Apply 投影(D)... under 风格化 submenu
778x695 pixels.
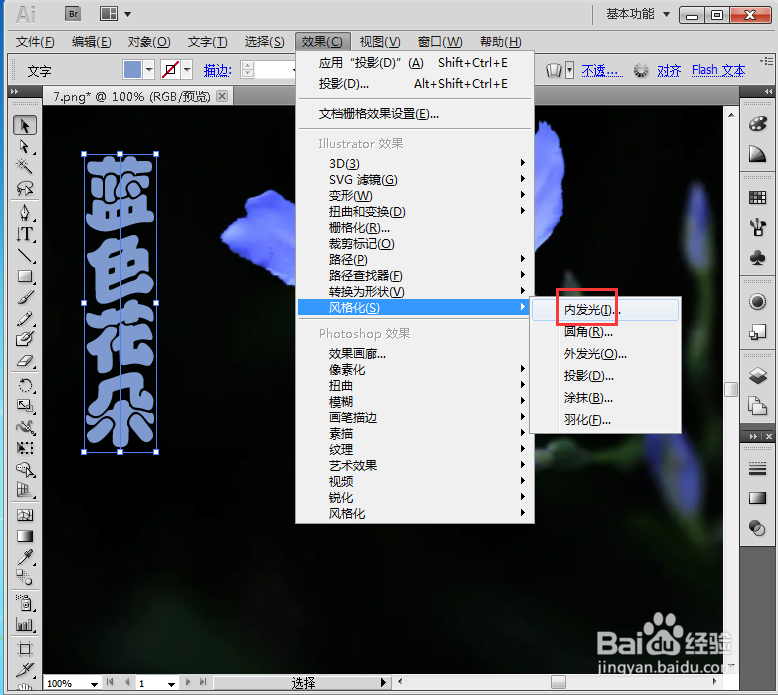(x=605, y=376)
